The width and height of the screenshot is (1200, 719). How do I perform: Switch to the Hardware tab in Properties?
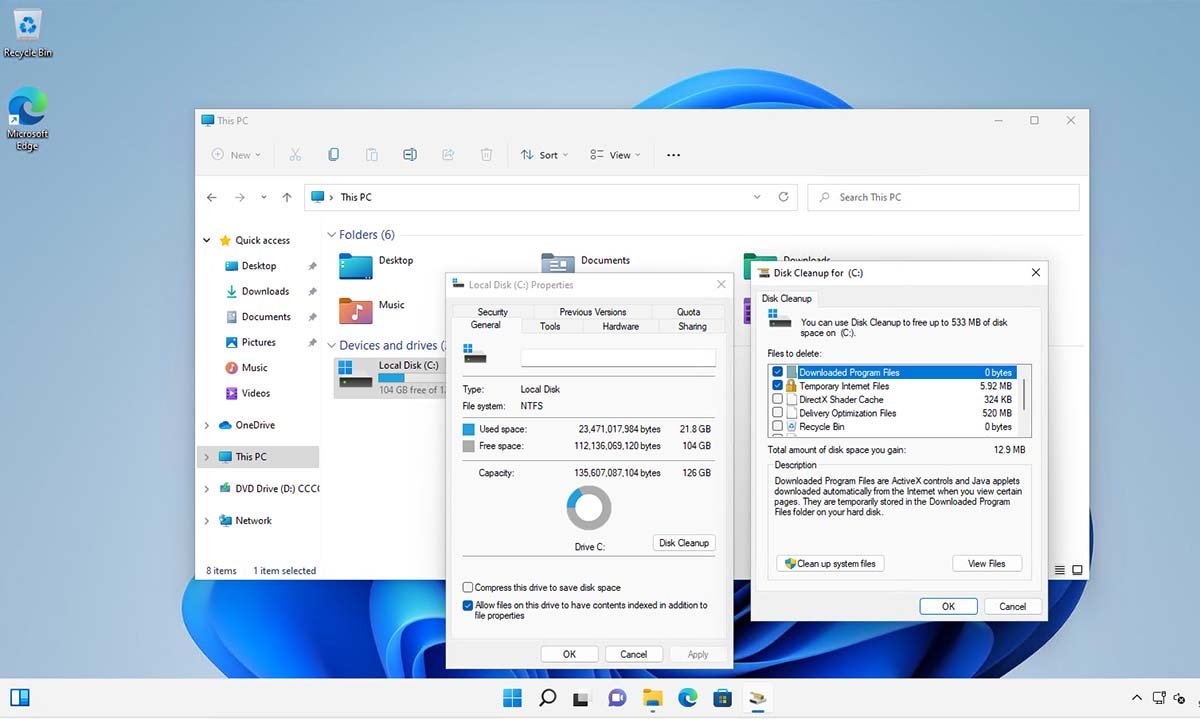coord(620,325)
